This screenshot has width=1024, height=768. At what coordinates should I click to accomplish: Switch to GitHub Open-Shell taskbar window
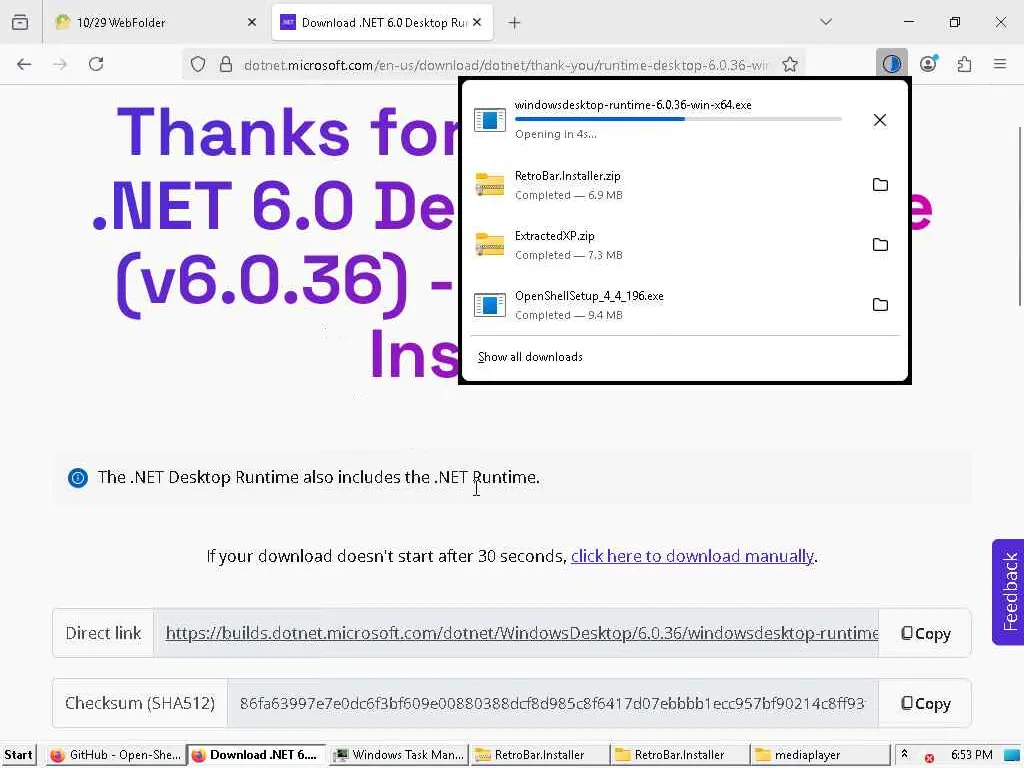point(116,755)
